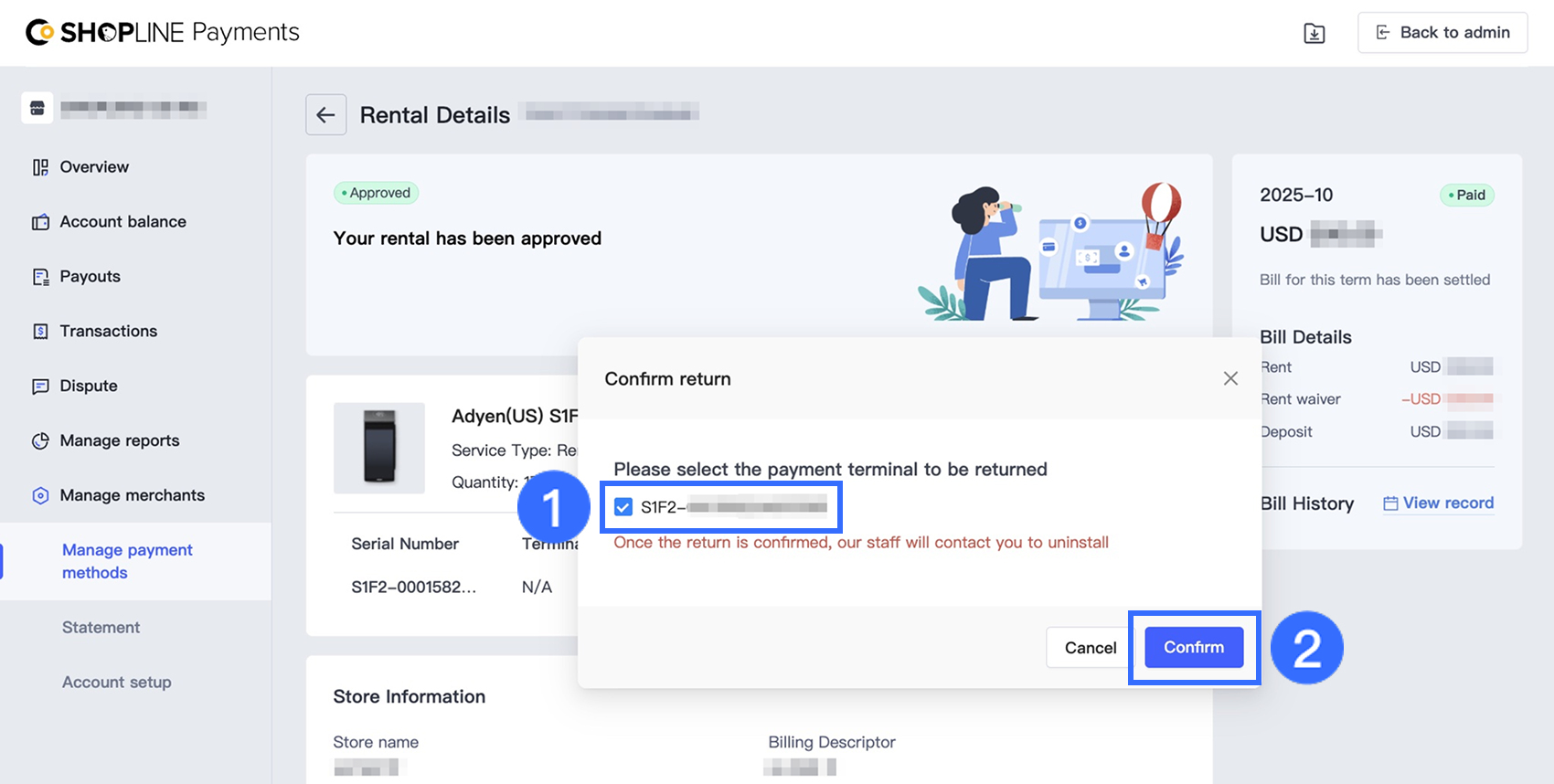This screenshot has height=784, width=1554.
Task: Collapse the Manage merchants section
Action: 132,495
